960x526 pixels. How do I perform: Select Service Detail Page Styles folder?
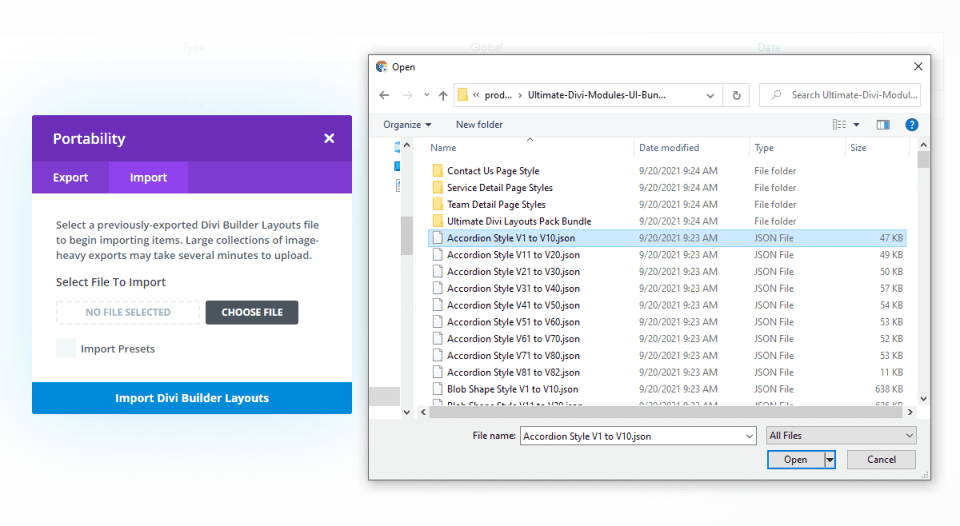click(667, 187)
